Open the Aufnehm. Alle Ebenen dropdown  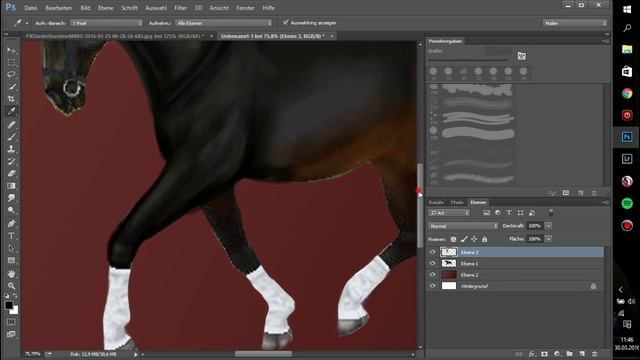[x=224, y=23]
